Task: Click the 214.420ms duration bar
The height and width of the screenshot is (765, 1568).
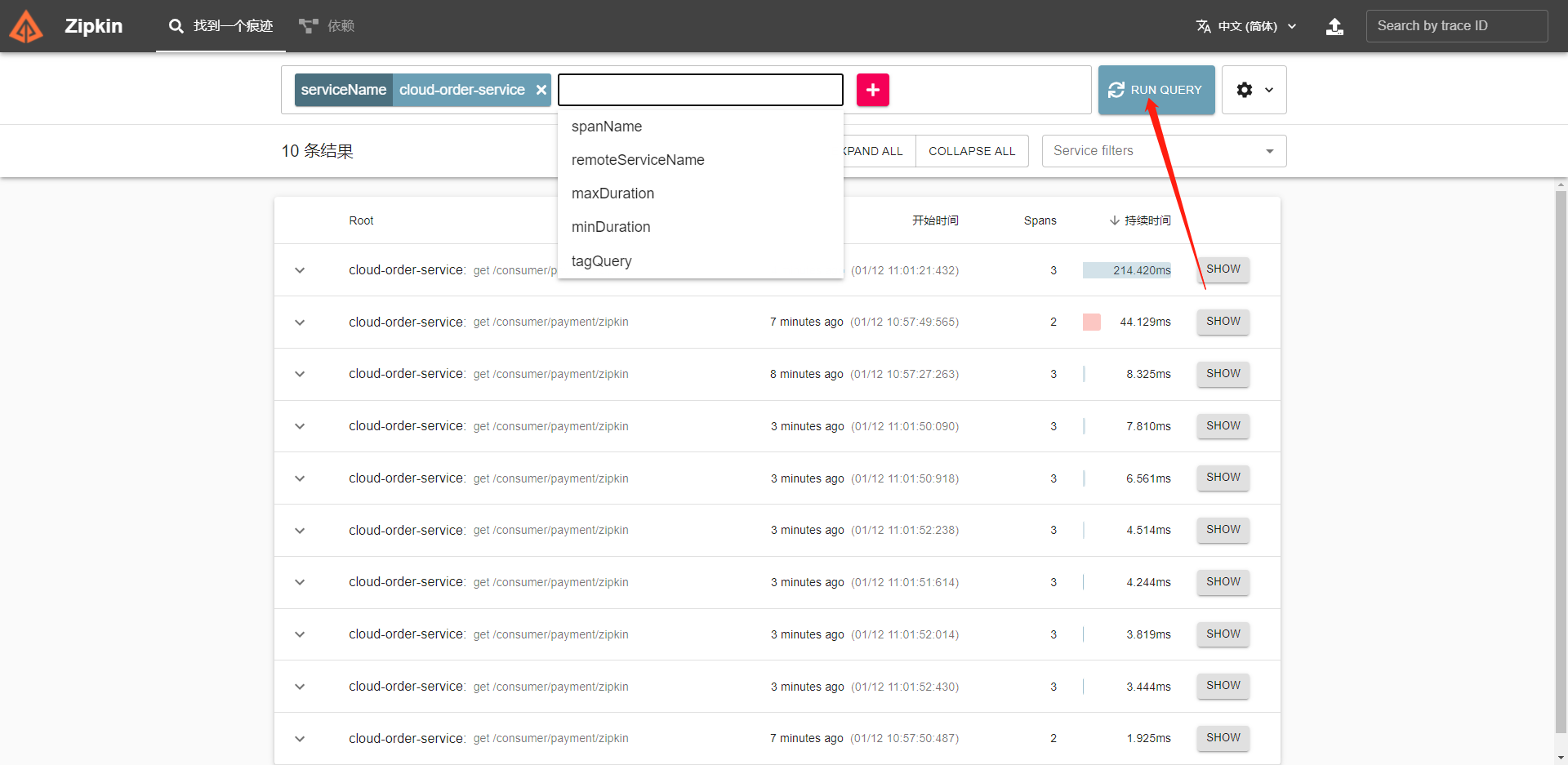Action: 1127,270
